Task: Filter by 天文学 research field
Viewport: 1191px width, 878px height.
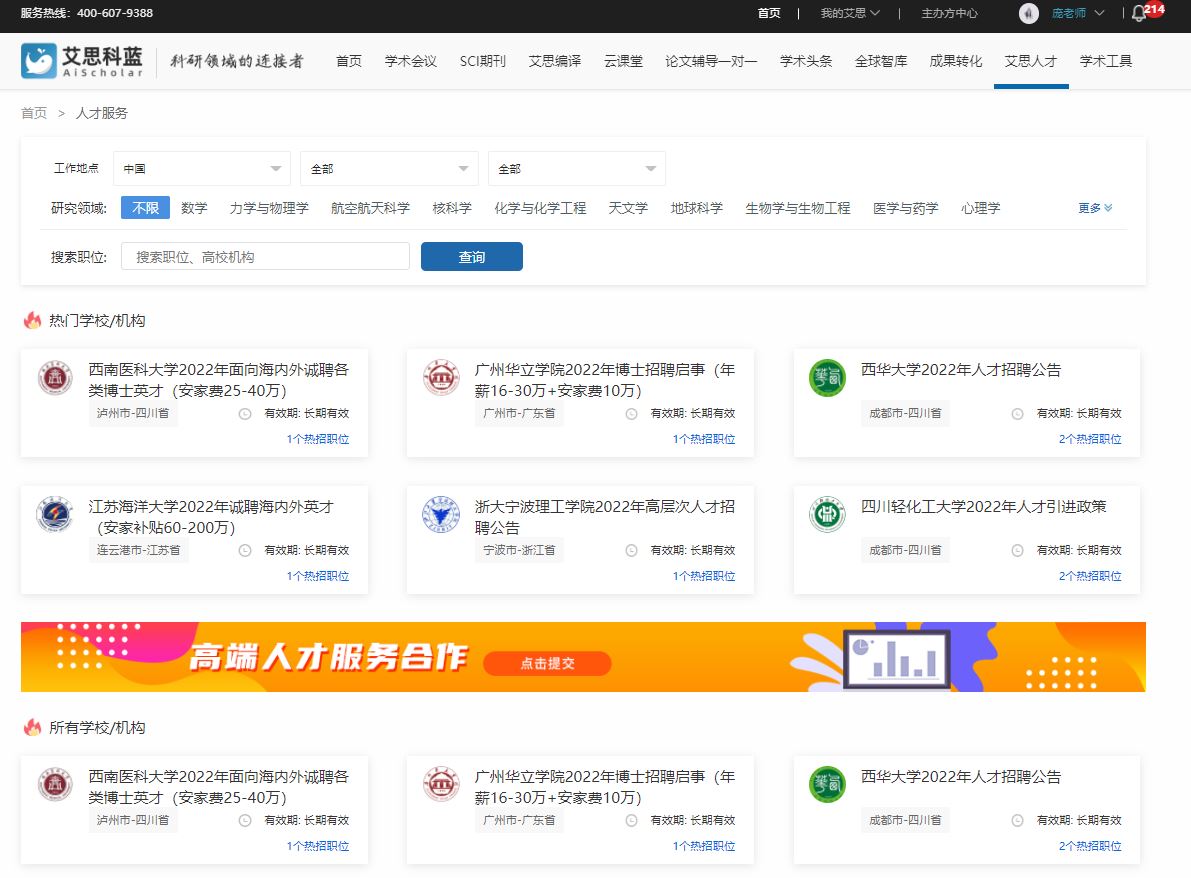Action: [628, 208]
